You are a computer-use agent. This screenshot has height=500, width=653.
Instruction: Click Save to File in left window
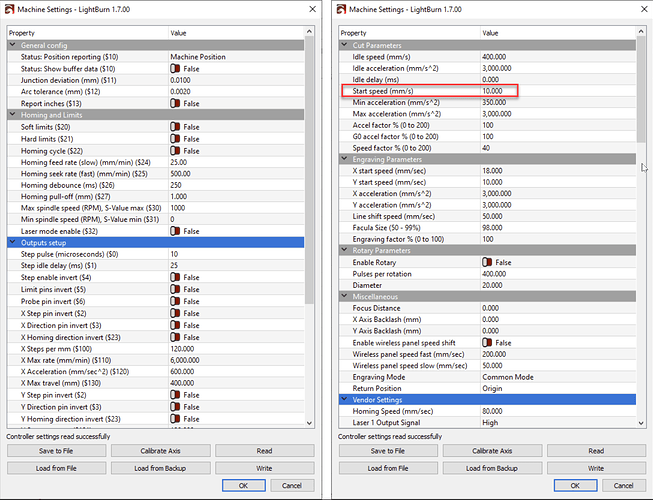56,451
